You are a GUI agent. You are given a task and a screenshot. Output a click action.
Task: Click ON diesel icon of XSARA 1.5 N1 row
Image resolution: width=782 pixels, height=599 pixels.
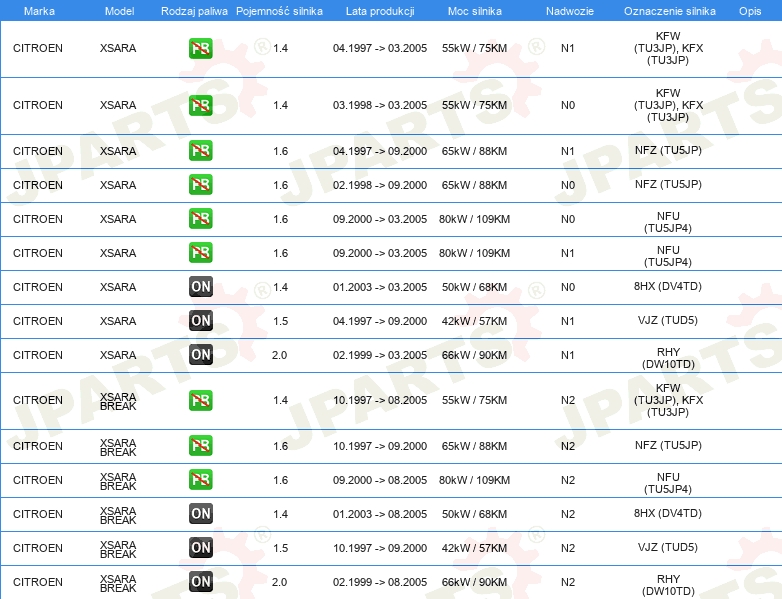click(x=200, y=321)
